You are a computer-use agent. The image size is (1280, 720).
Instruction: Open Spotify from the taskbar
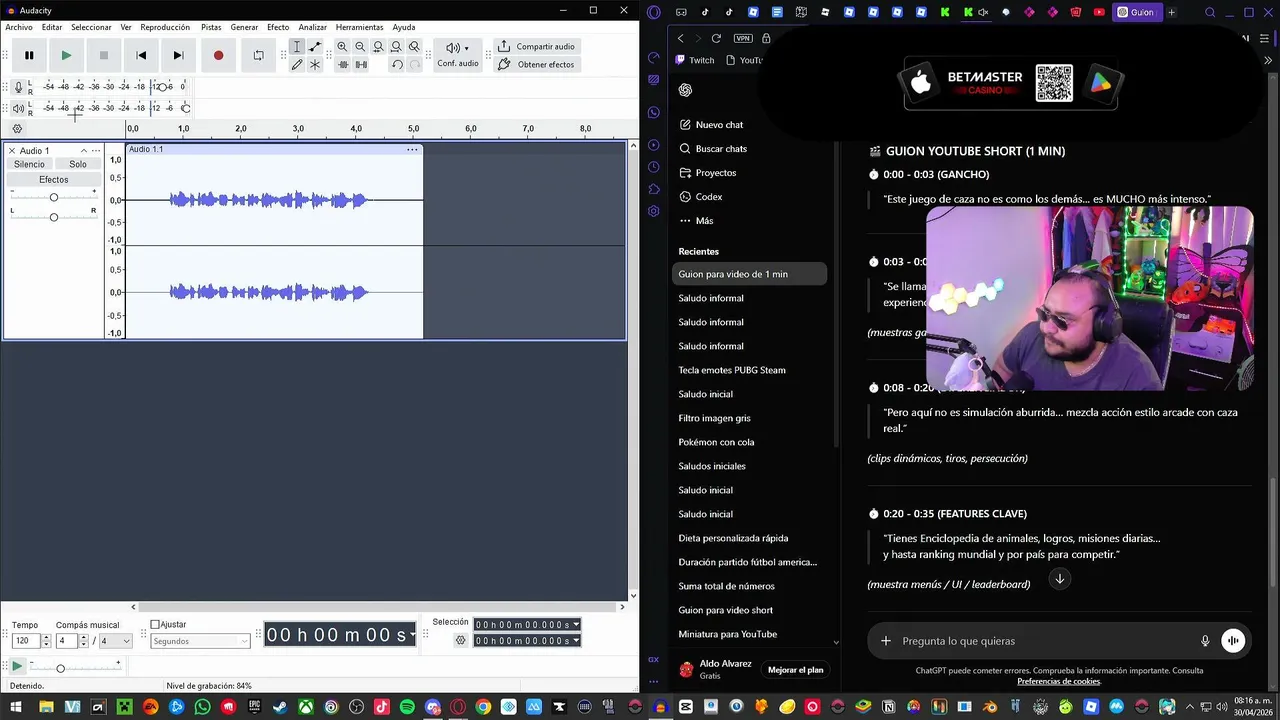[407, 707]
